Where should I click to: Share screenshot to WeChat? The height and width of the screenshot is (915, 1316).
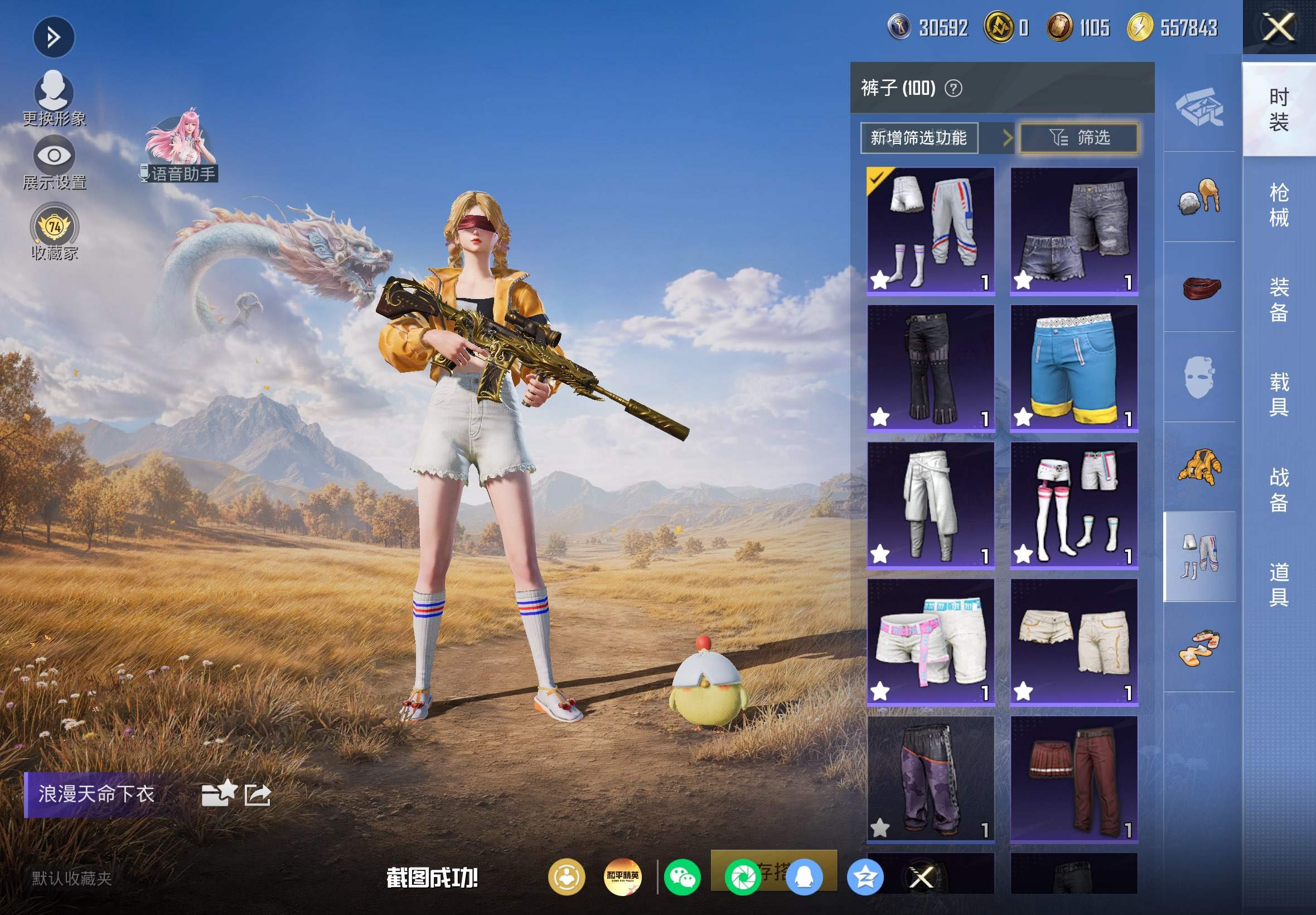coord(683,877)
